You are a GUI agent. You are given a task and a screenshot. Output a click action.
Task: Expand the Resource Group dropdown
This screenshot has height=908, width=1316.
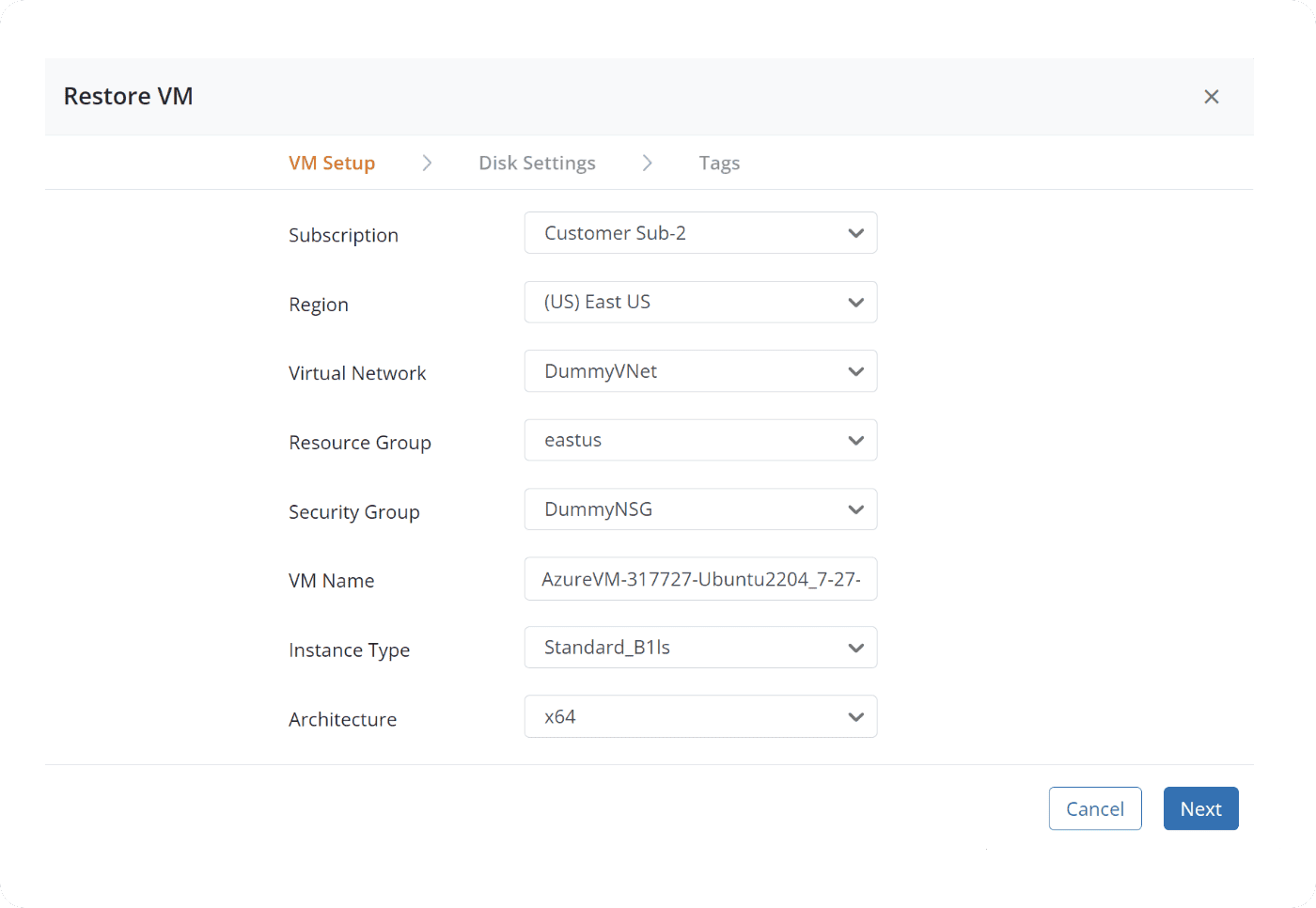click(700, 441)
